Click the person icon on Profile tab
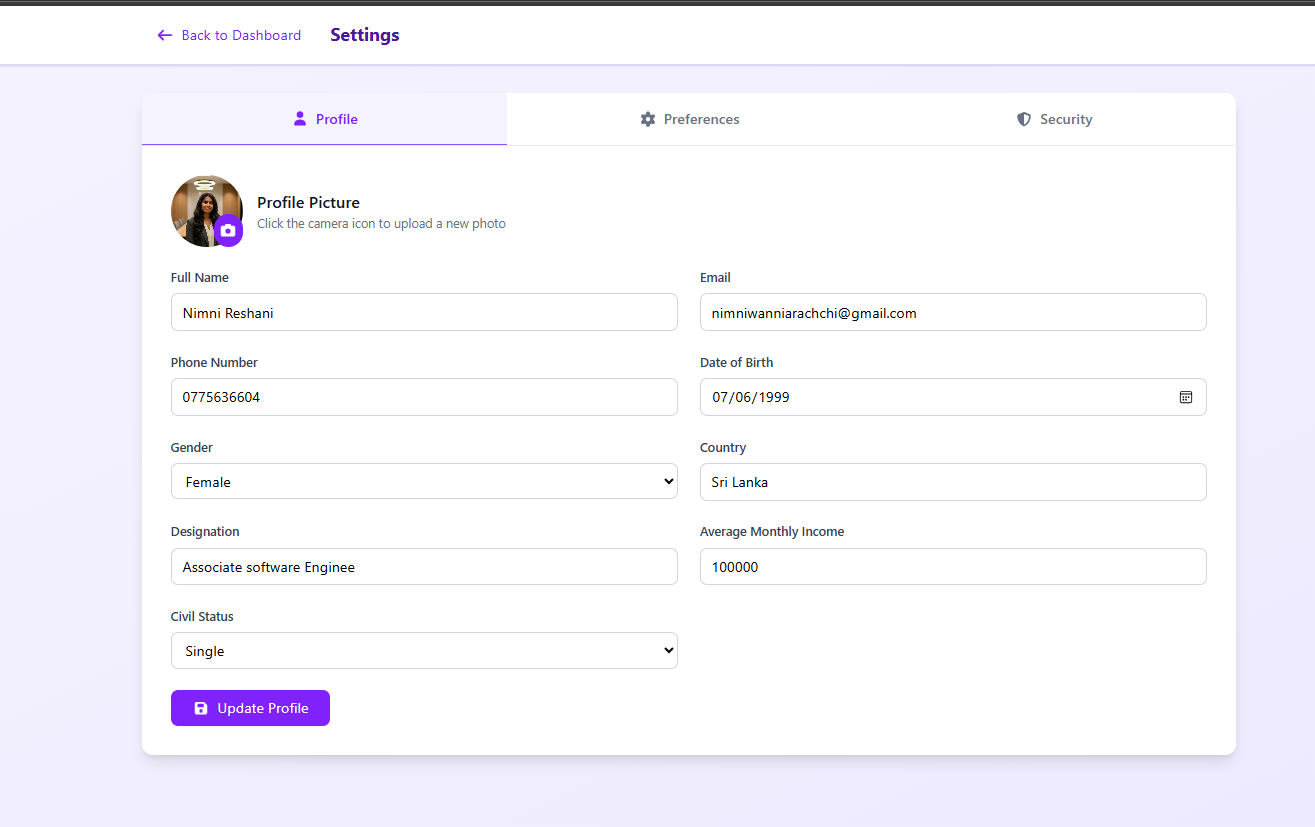 [x=299, y=119]
